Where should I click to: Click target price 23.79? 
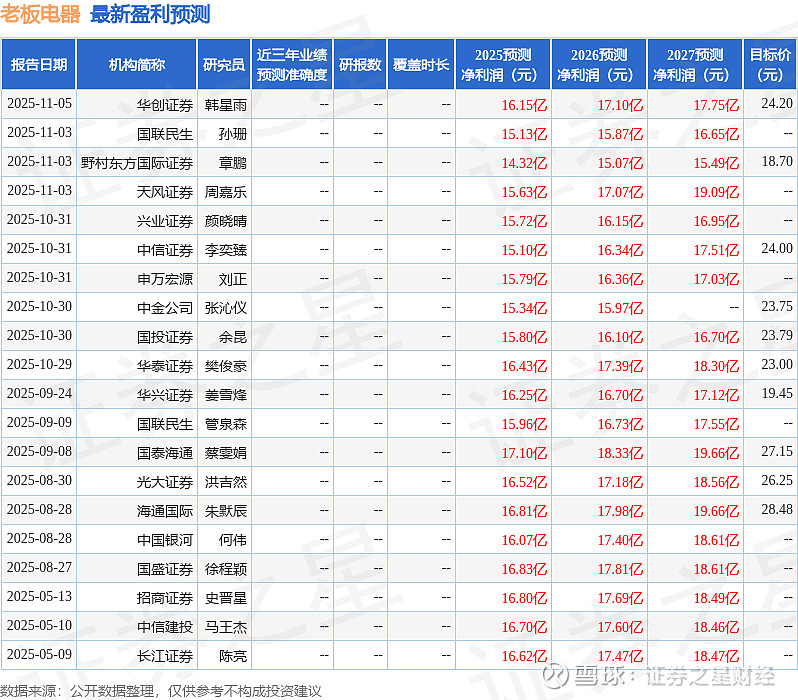pyautogui.click(x=777, y=335)
